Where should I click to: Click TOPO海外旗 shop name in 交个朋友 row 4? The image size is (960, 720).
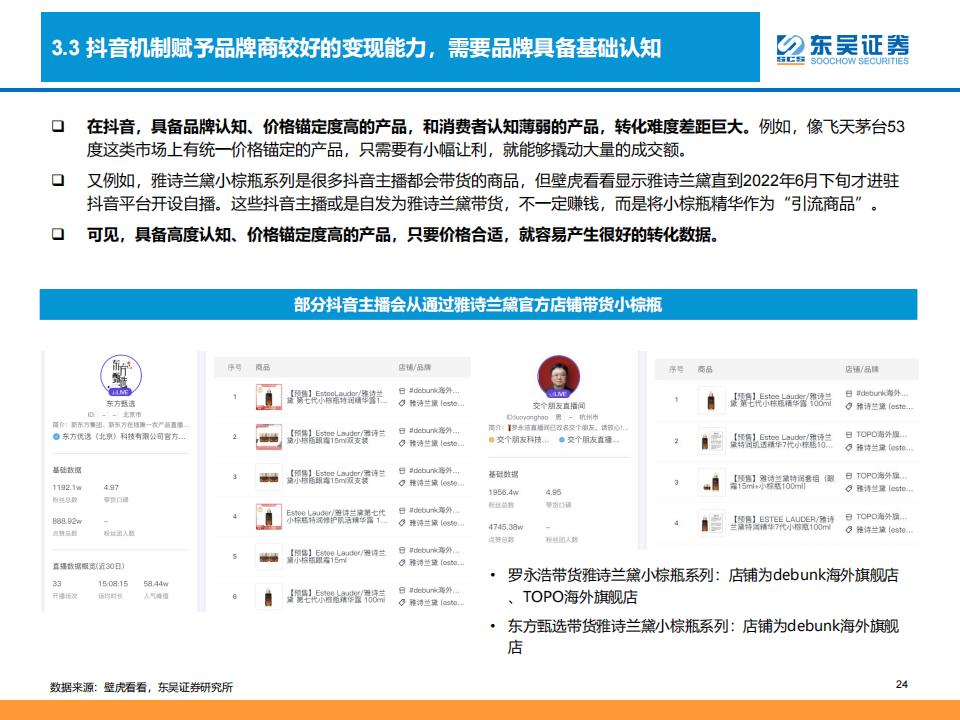click(x=882, y=517)
